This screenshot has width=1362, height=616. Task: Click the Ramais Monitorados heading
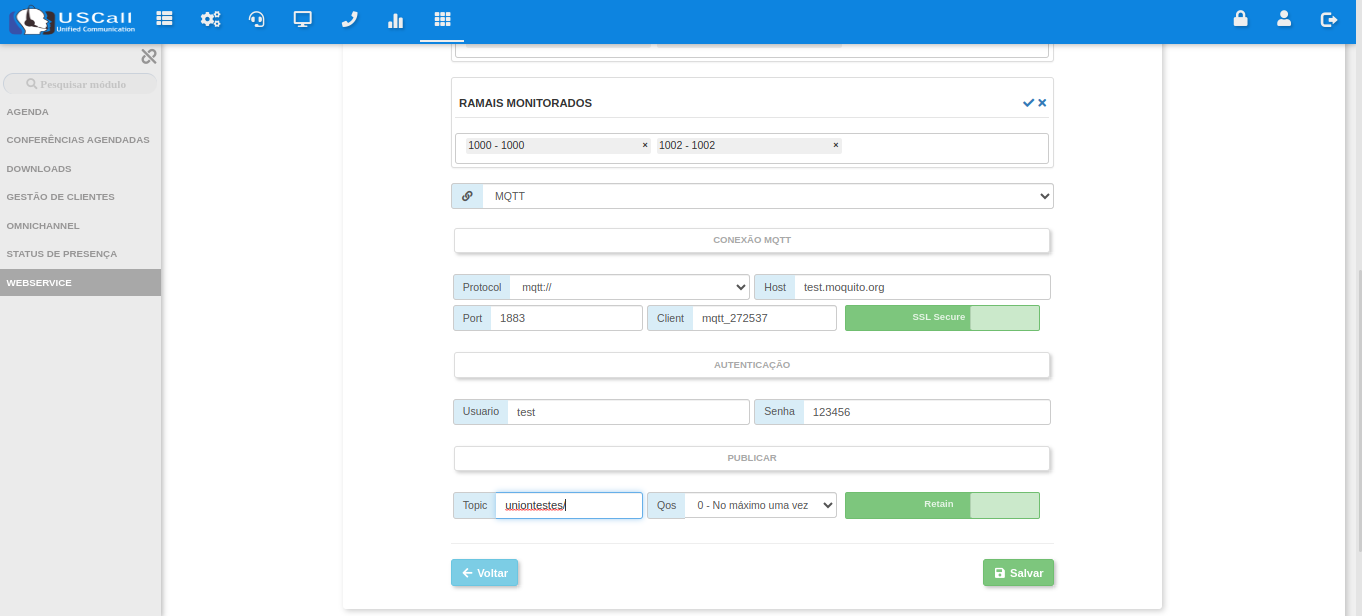tap(525, 103)
